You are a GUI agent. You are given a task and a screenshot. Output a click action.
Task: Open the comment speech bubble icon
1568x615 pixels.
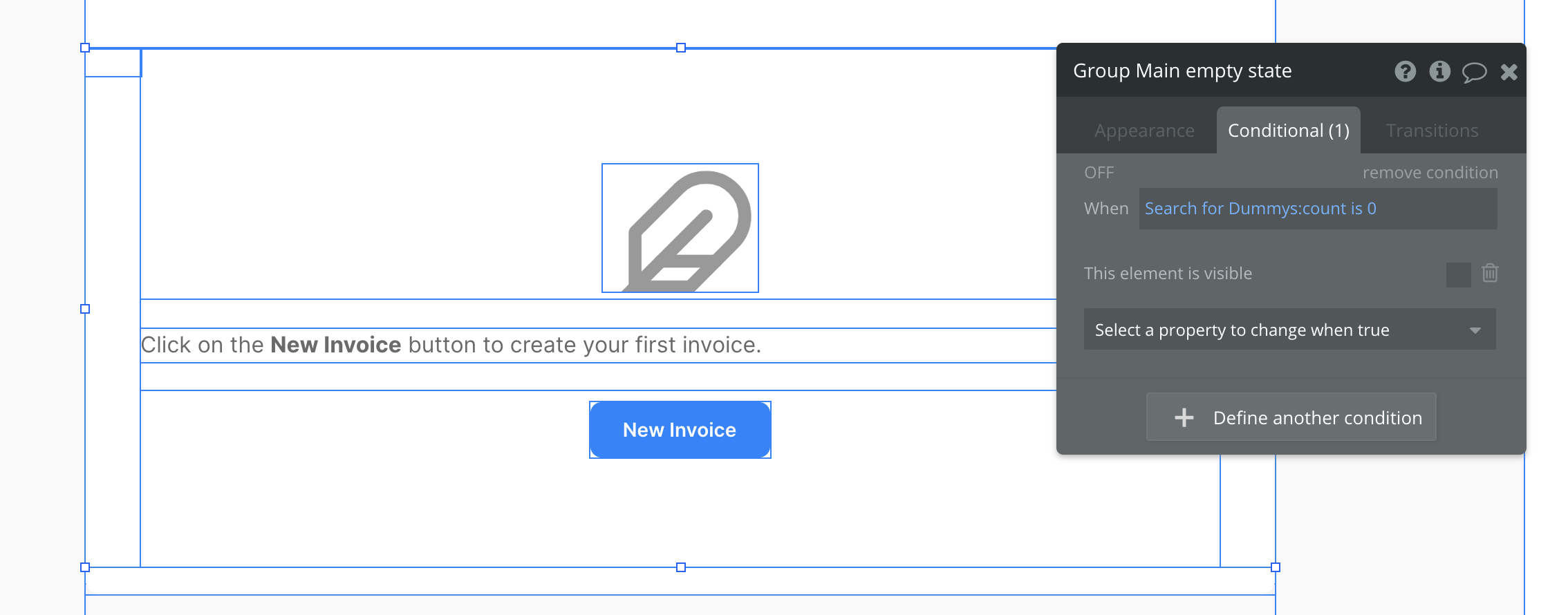pos(1473,72)
